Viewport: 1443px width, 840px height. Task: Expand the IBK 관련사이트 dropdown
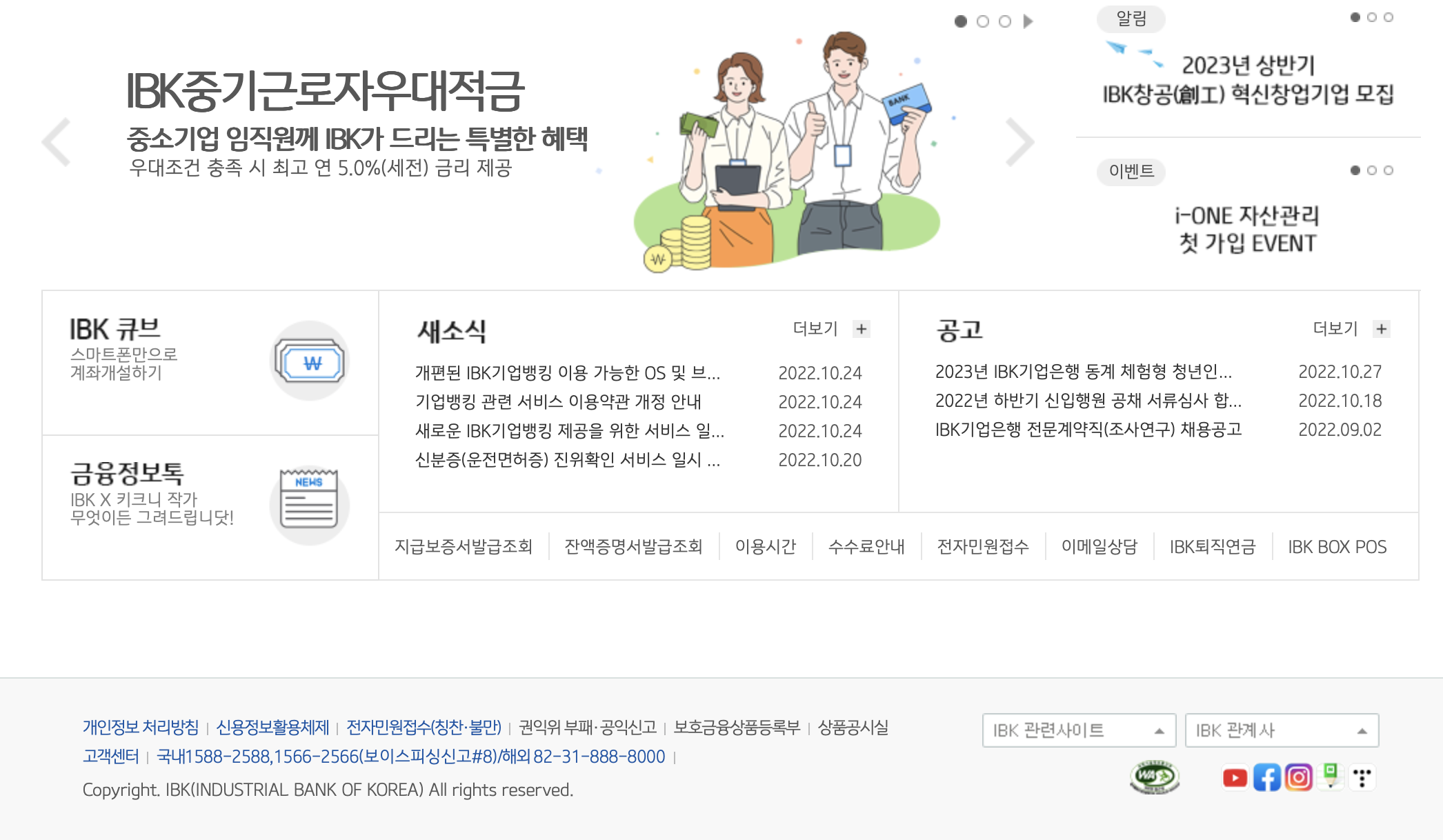click(x=1079, y=730)
